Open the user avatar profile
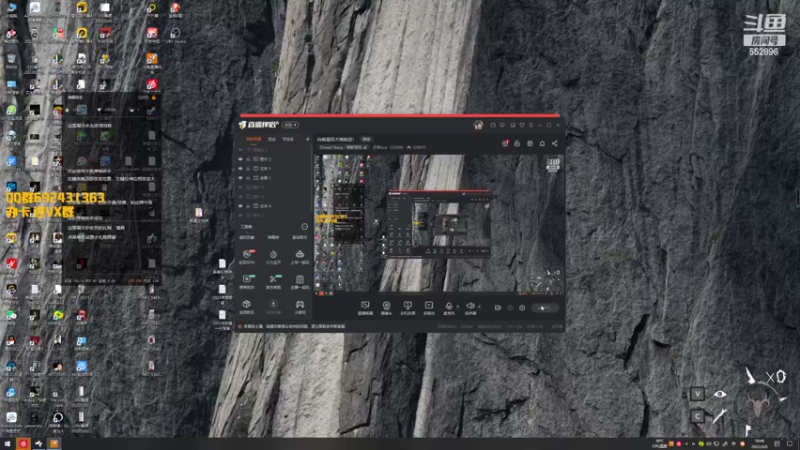The height and width of the screenshot is (450, 800). click(478, 125)
